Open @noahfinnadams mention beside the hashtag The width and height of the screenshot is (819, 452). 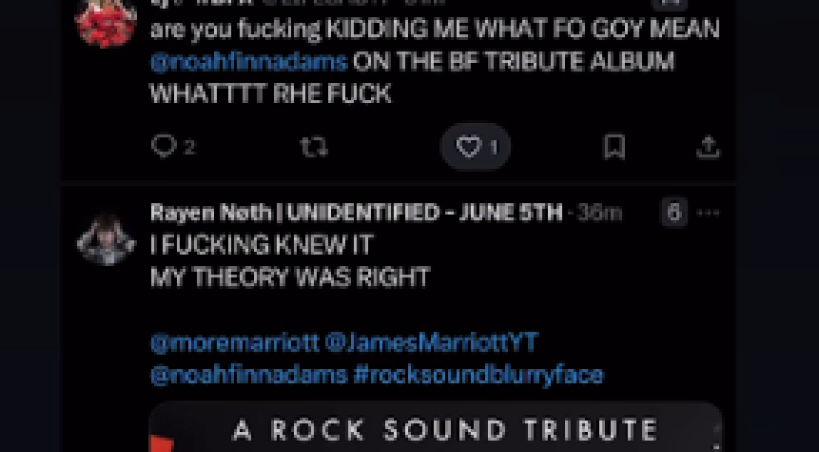[249, 375]
